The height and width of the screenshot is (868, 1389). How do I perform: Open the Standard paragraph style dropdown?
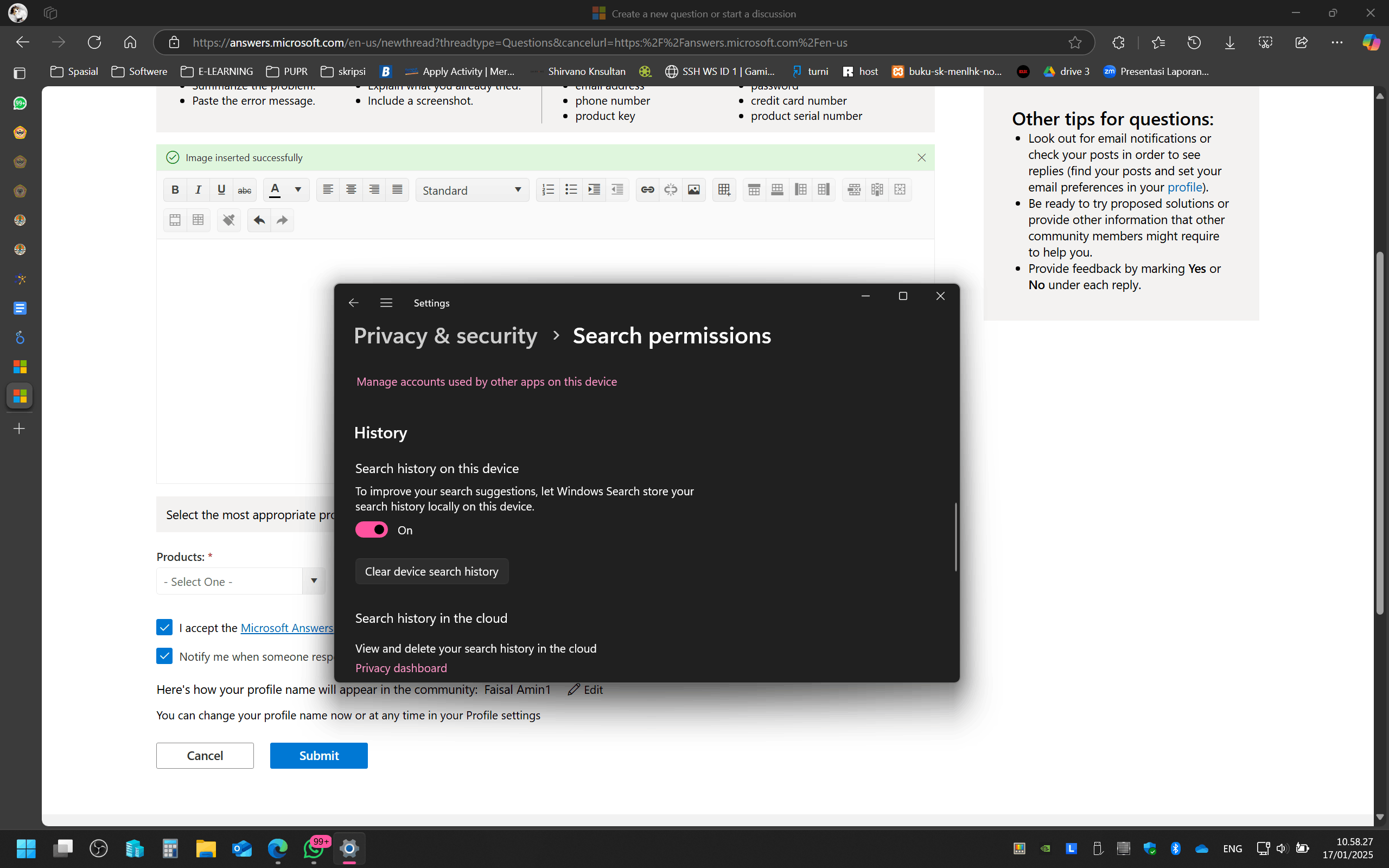[x=472, y=190]
